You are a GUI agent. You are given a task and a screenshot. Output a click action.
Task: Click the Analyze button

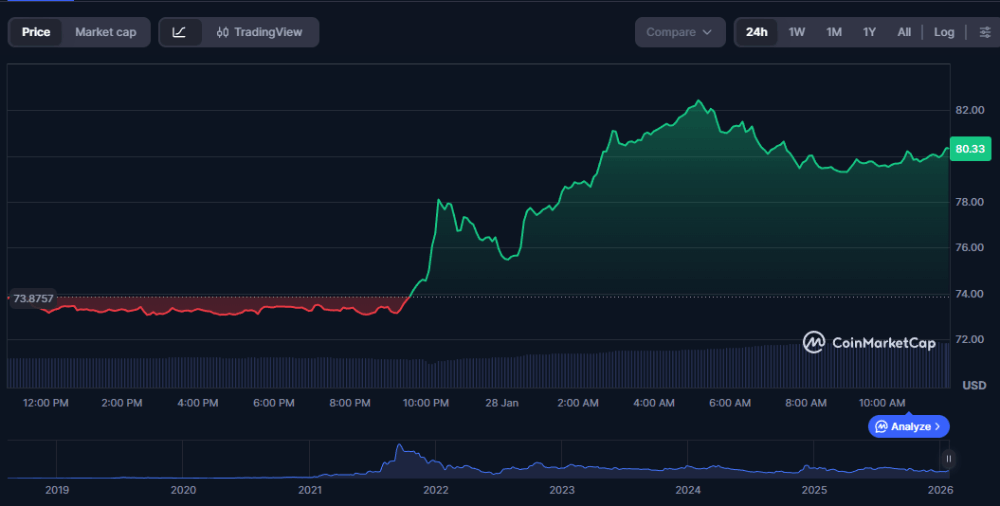909,426
